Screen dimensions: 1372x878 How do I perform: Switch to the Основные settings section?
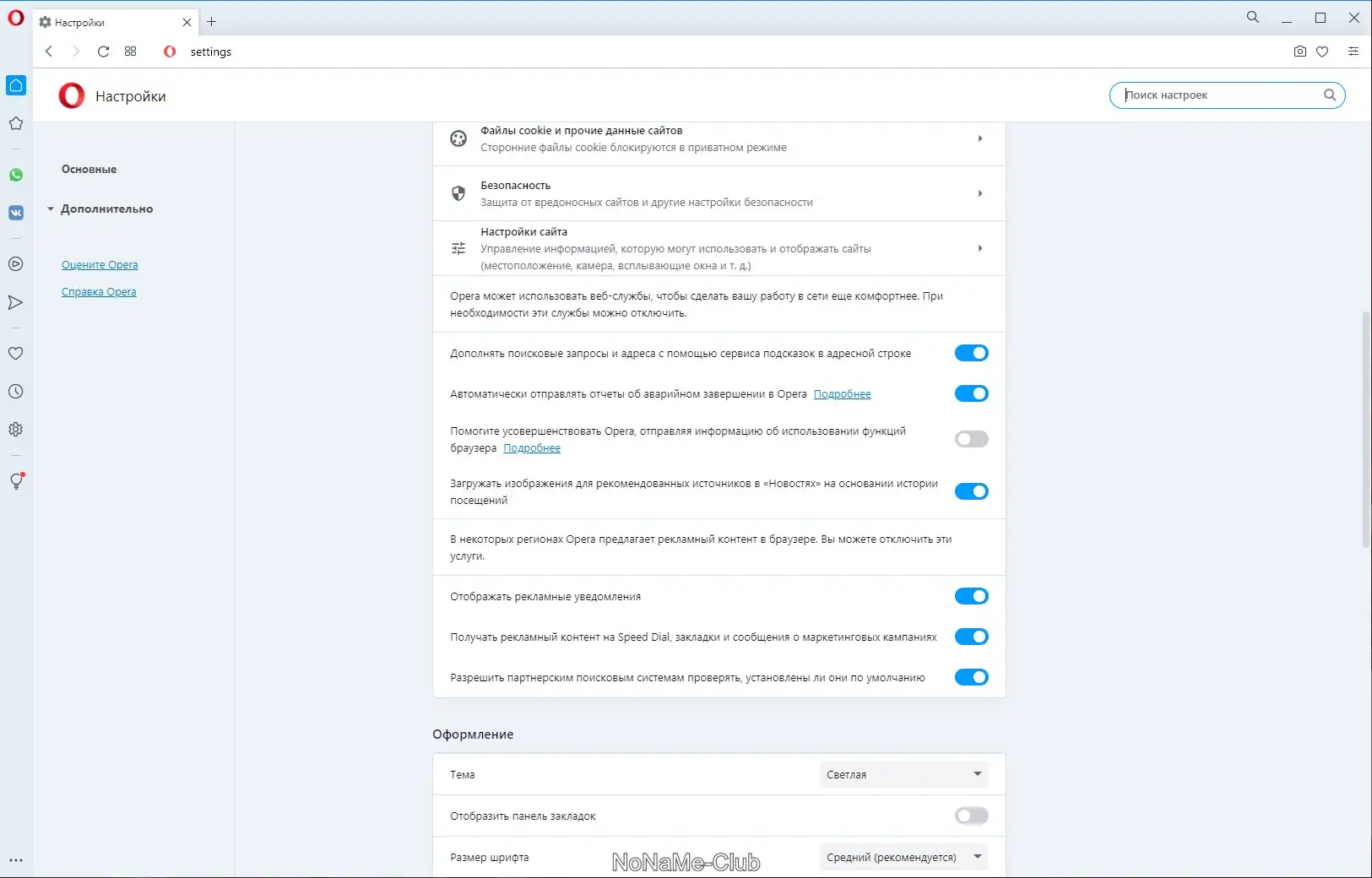coord(88,169)
